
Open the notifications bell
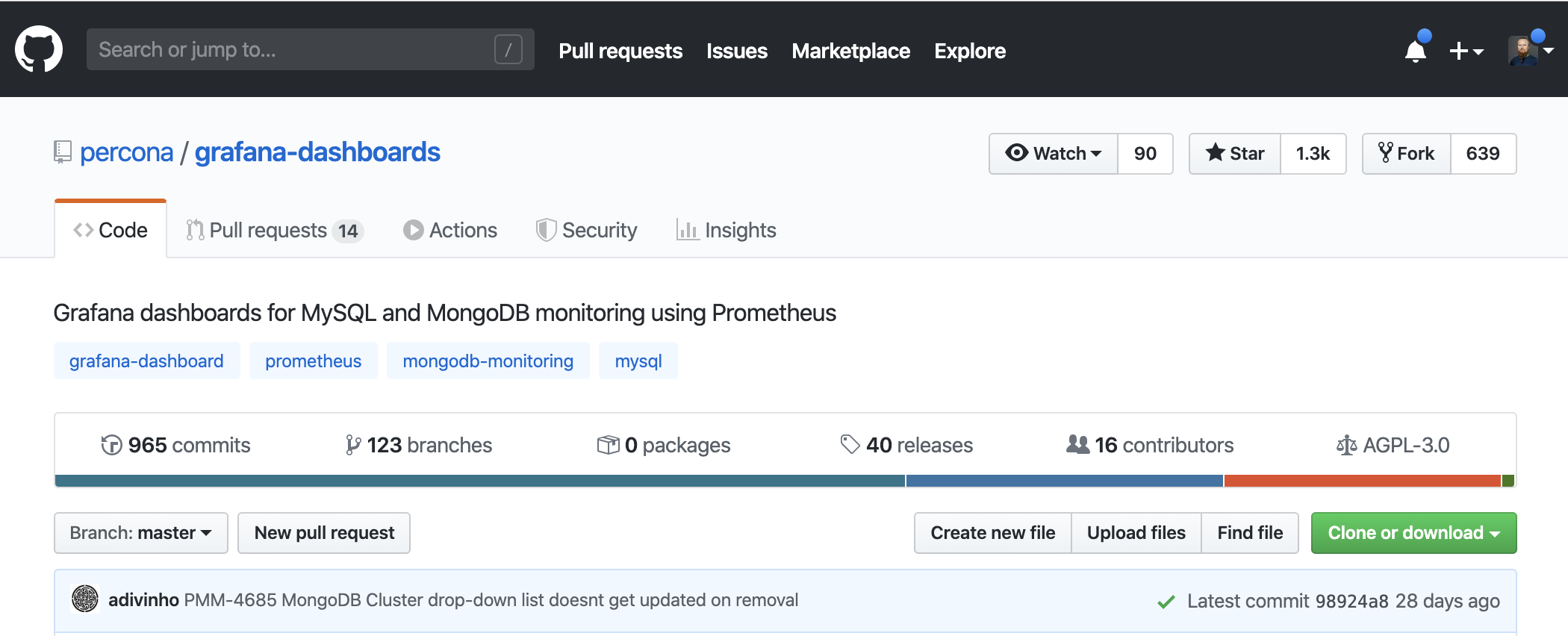click(x=1416, y=49)
